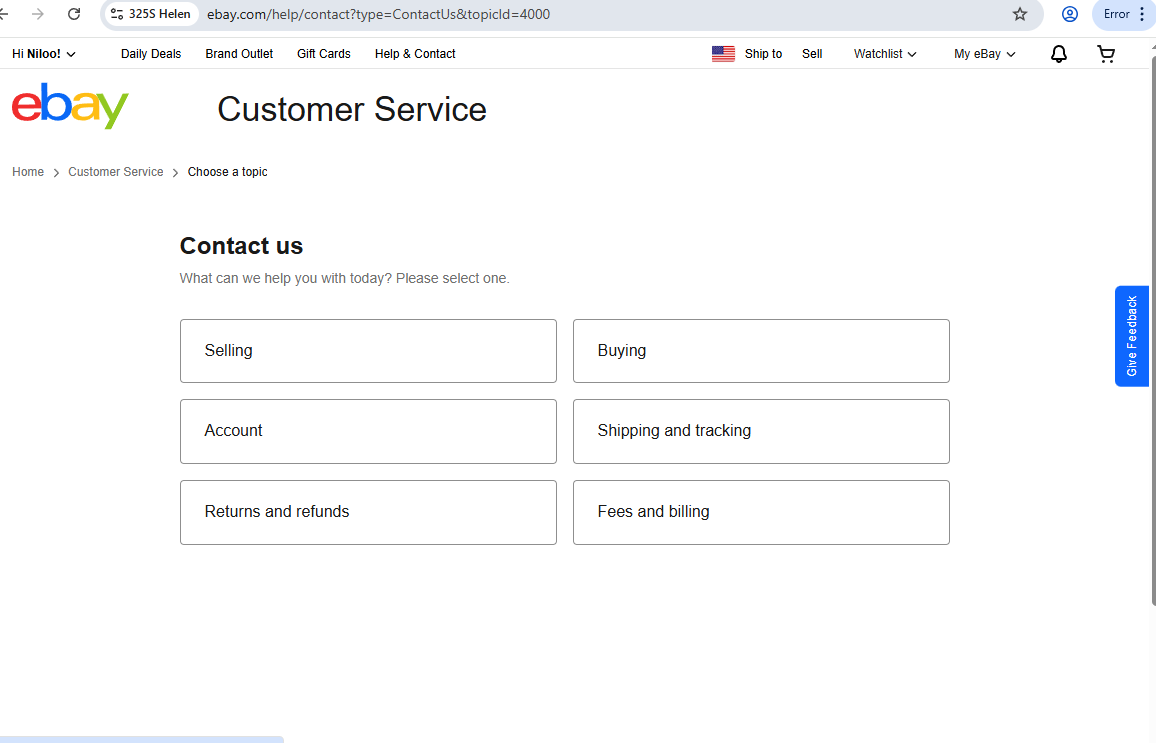Expand the My eBay dropdown
The width and height of the screenshot is (1156, 743).
tap(984, 54)
